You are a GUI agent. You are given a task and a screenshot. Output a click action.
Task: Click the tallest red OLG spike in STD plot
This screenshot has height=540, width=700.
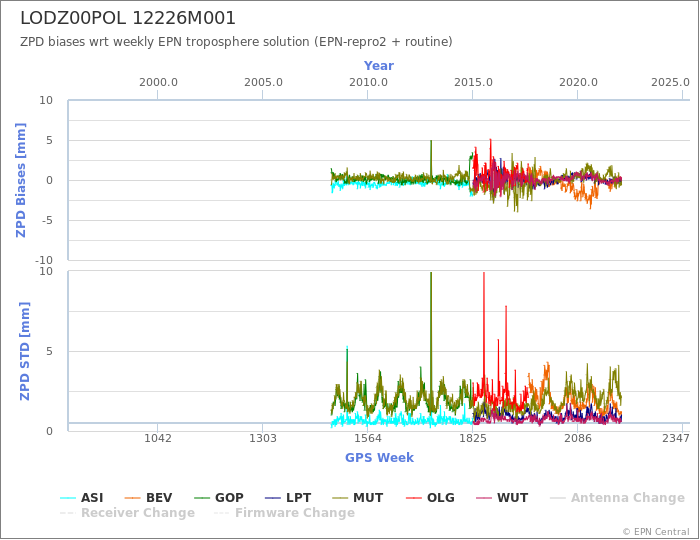click(484, 330)
